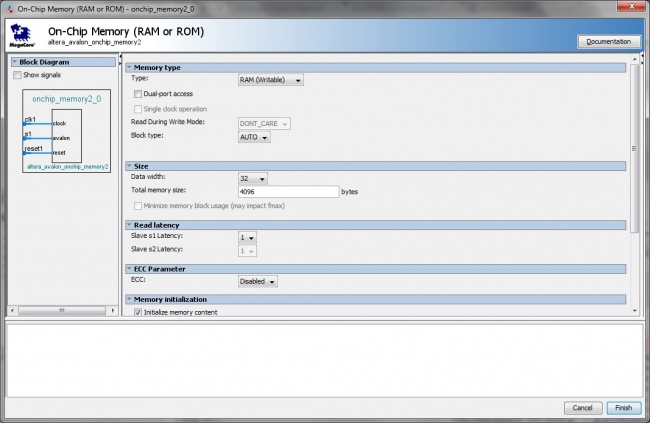Open the Documentation button
The width and height of the screenshot is (650, 423).
[609, 41]
